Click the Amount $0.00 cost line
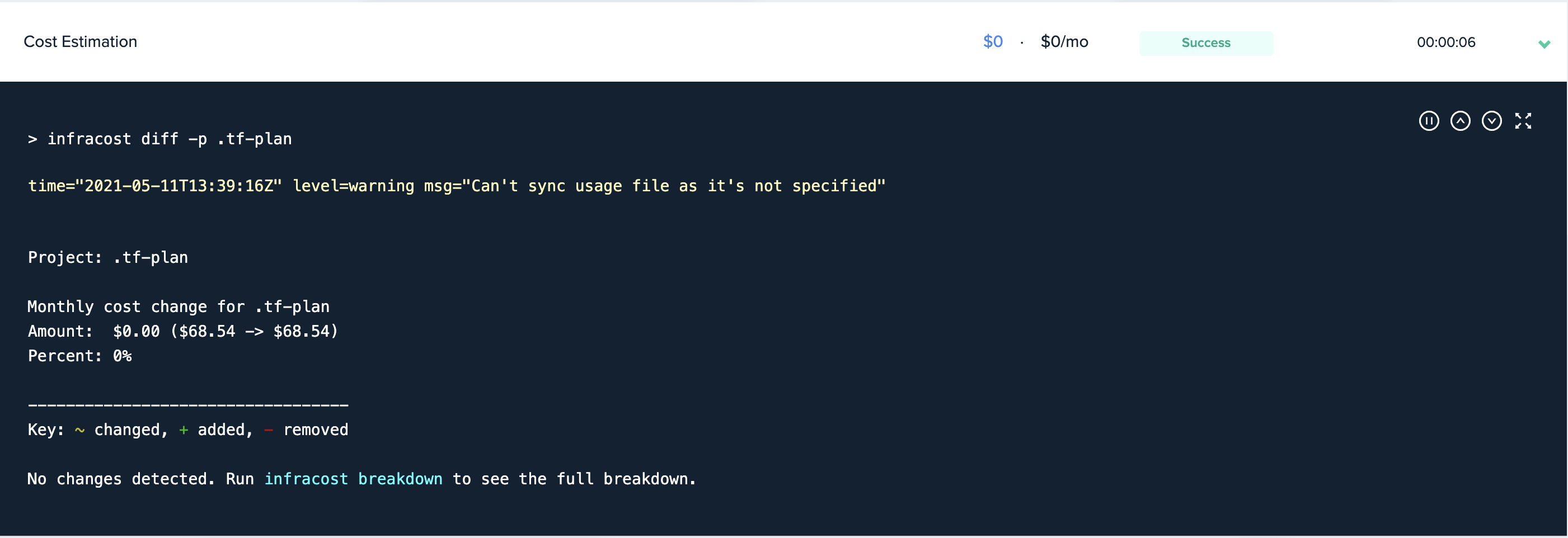1568x538 pixels. (x=182, y=331)
